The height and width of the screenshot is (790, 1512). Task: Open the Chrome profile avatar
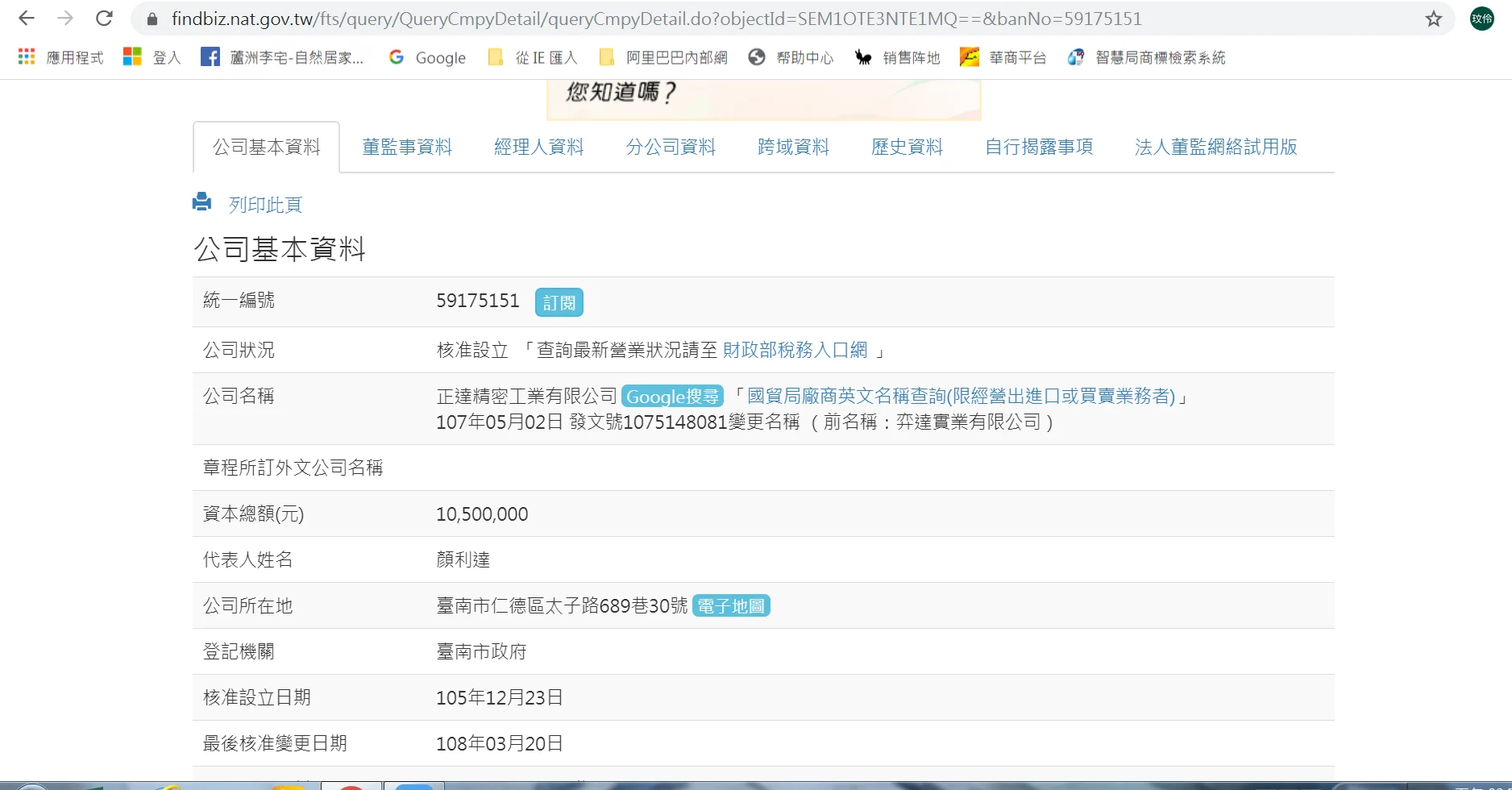(1481, 19)
